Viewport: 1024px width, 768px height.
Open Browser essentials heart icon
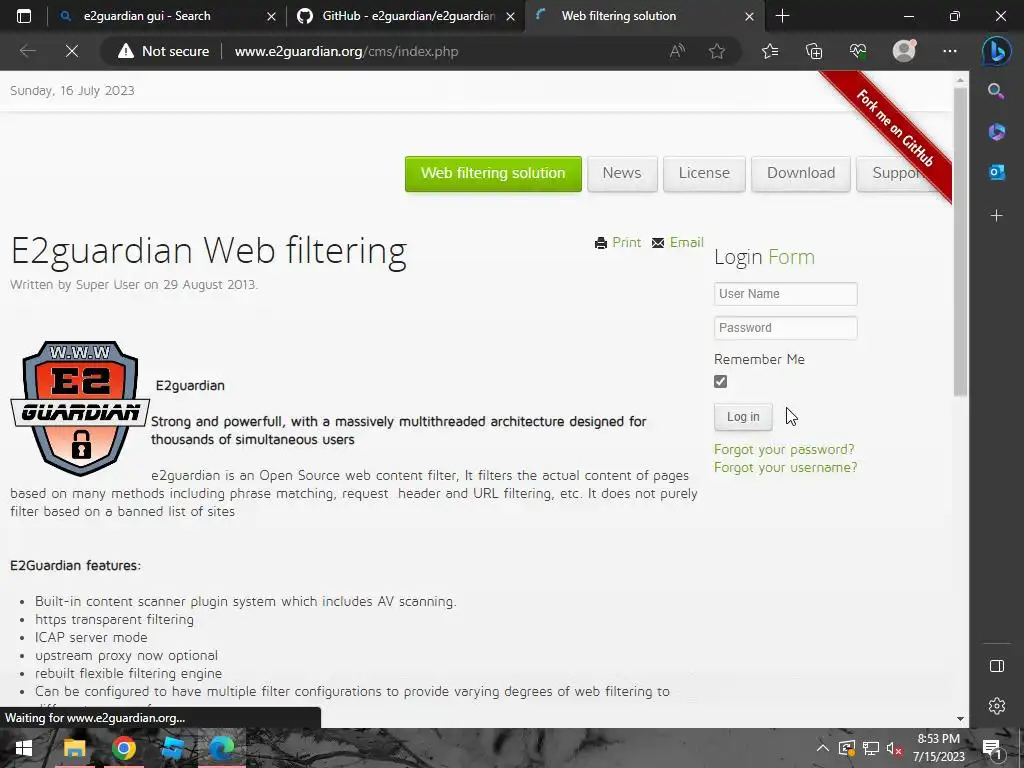[857, 51]
